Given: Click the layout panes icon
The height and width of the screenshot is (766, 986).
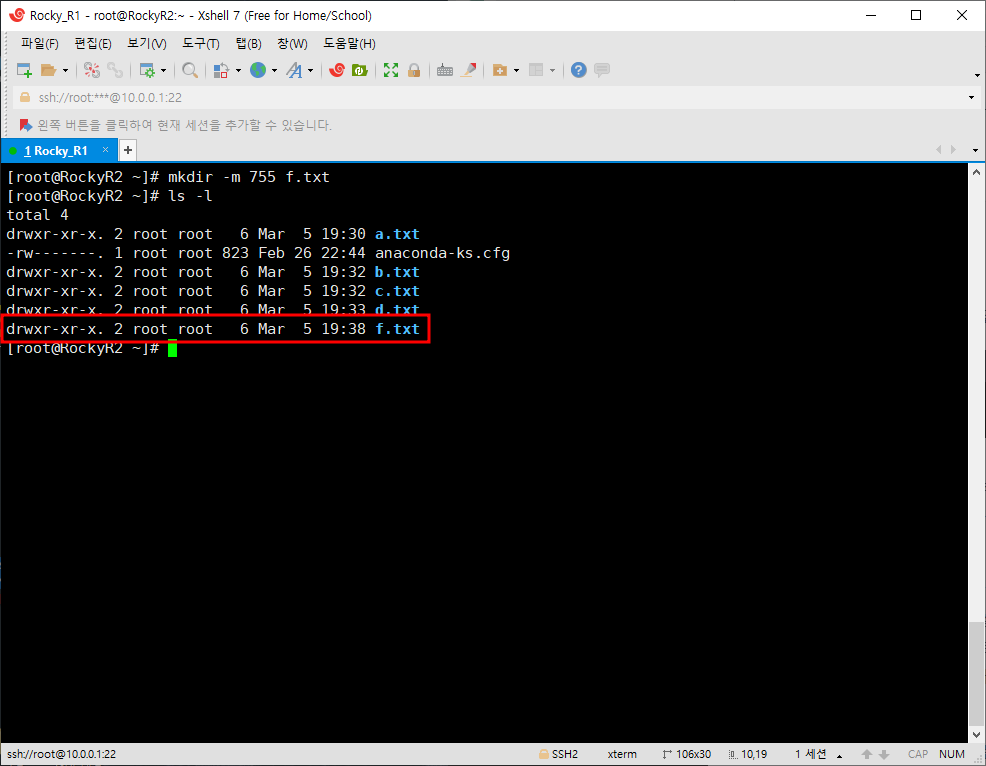Looking at the screenshot, I should [536, 70].
